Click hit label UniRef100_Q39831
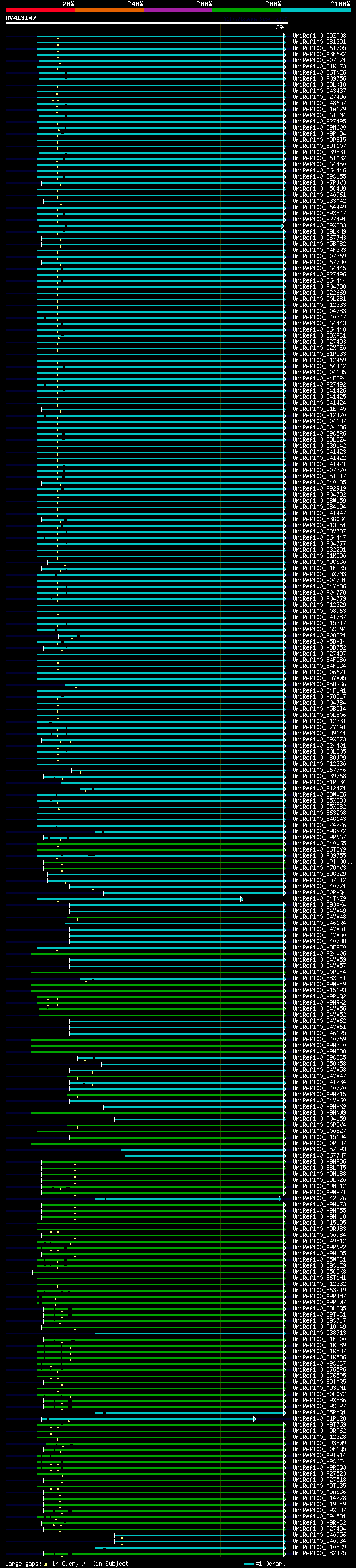This screenshot has width=356, height=1568. 319,152
